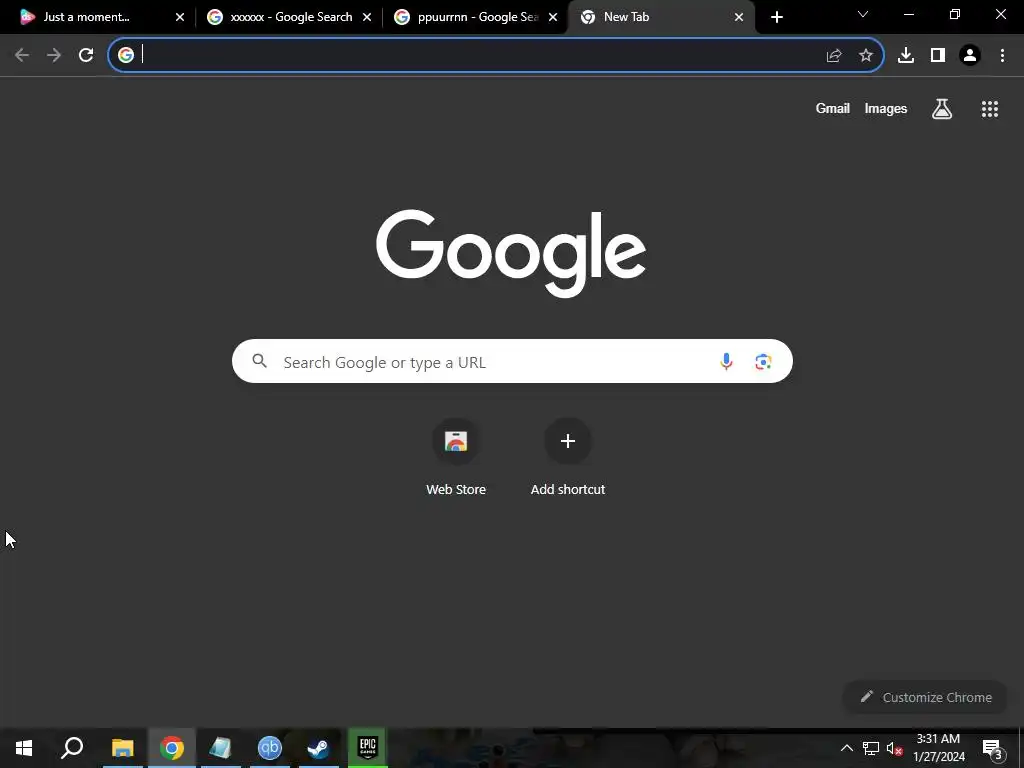Open the network status tray icon

click(871, 748)
